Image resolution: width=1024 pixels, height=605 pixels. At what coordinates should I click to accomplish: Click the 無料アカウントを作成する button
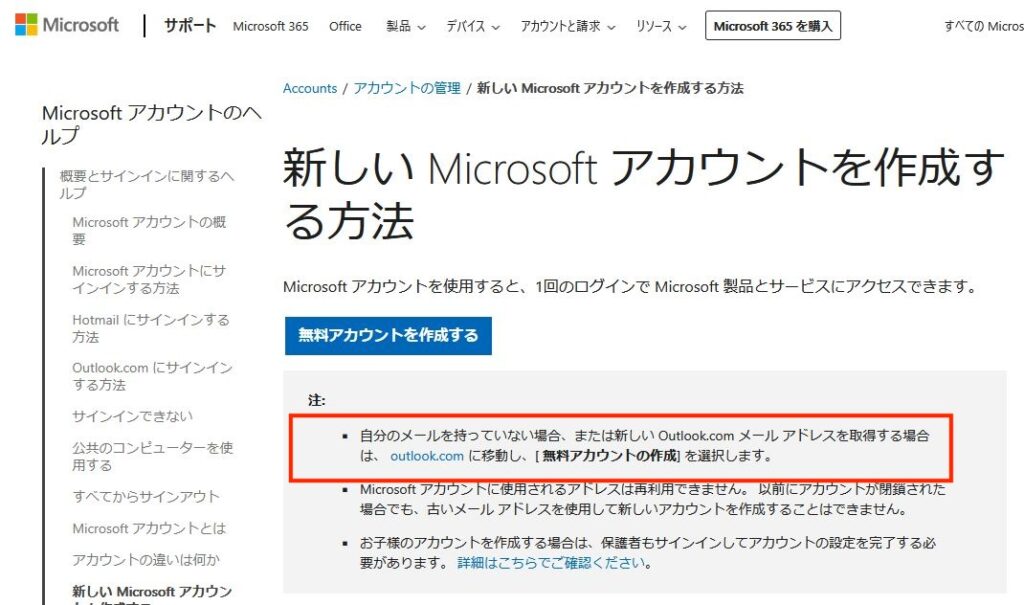[x=388, y=335]
